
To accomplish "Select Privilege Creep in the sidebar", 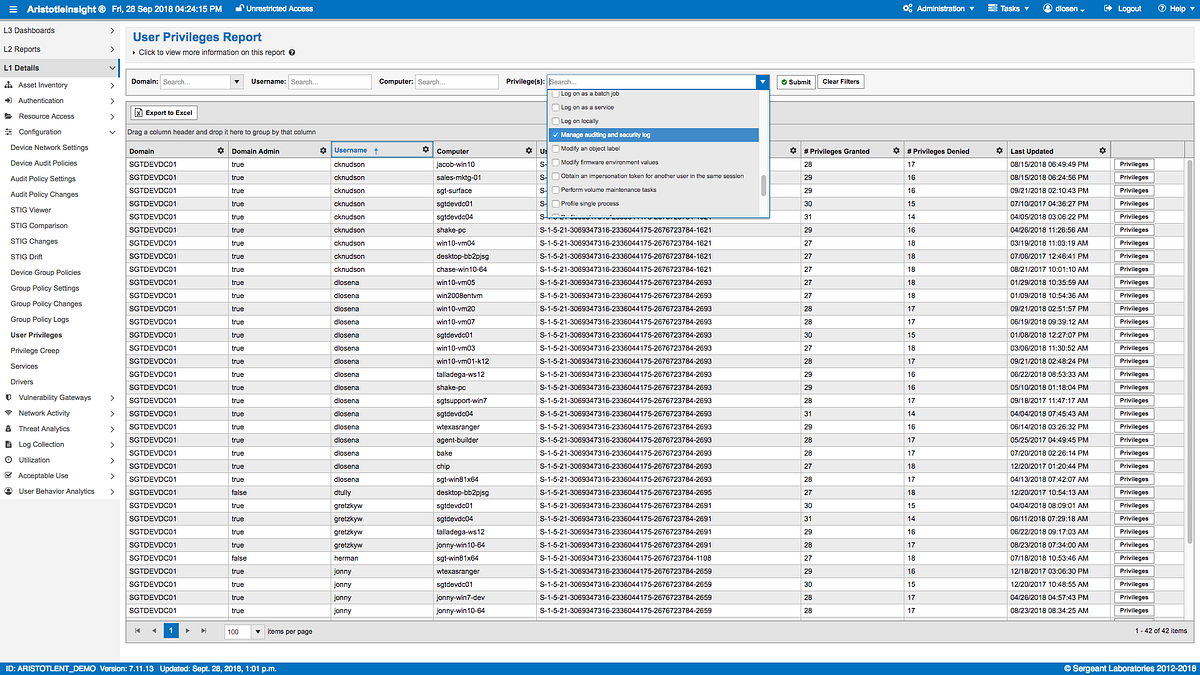I will [35, 350].
